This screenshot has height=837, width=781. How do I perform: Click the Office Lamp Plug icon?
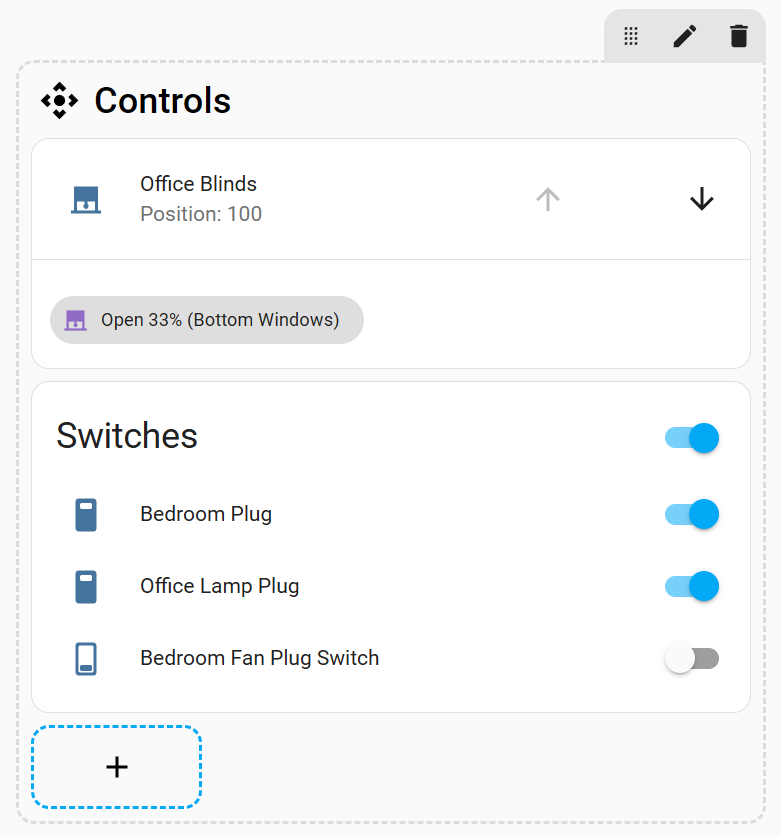pos(86,586)
